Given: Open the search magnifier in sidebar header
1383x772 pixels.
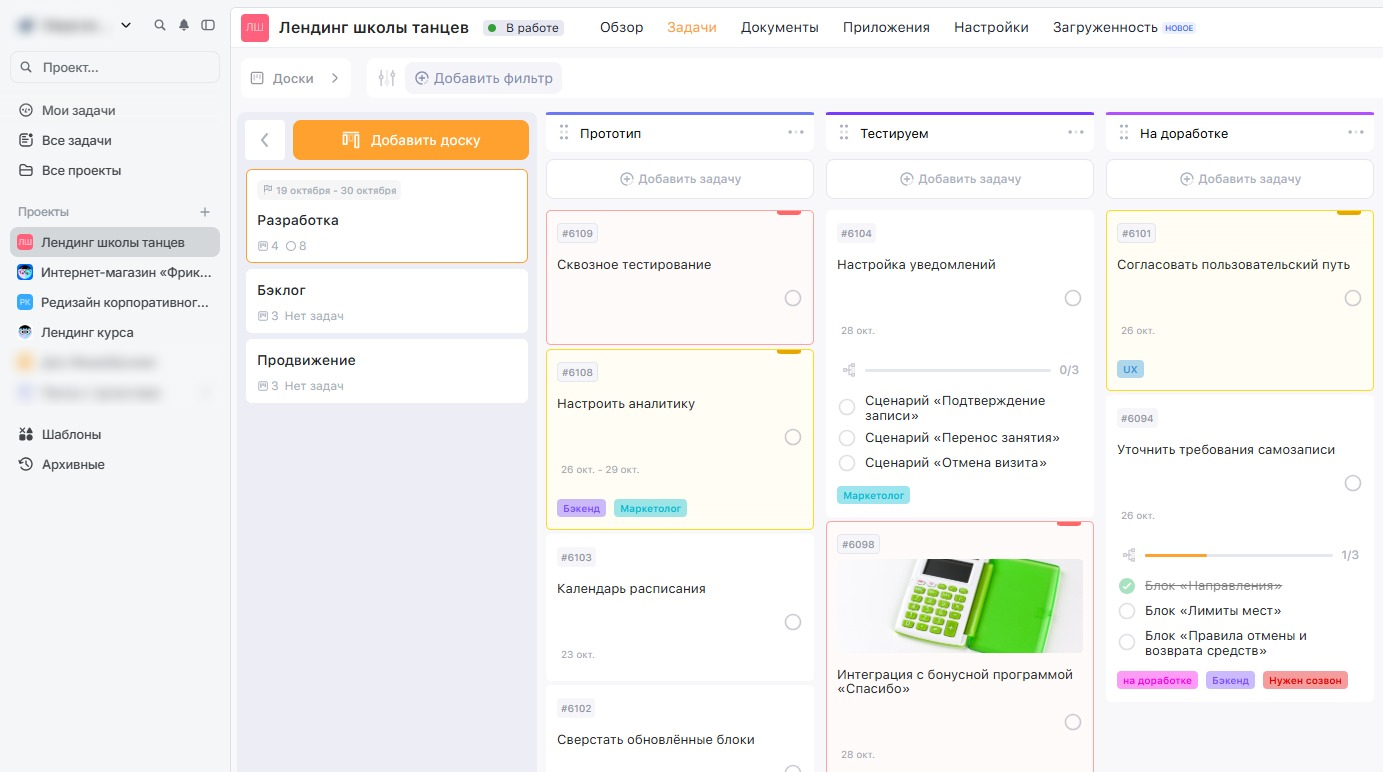Looking at the screenshot, I should (x=160, y=25).
